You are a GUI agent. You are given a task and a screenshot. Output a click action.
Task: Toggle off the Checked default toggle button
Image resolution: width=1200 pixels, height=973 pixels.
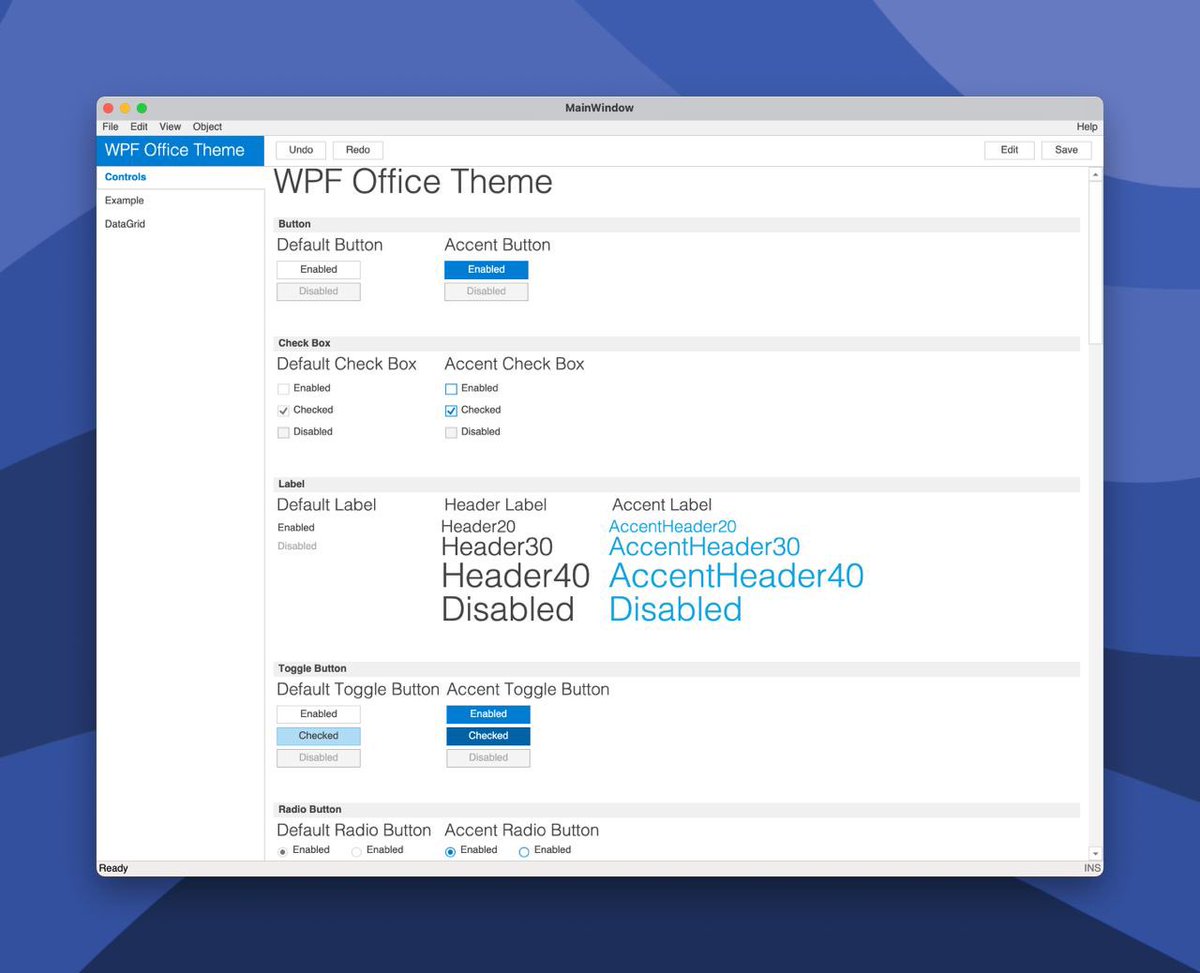(x=318, y=735)
